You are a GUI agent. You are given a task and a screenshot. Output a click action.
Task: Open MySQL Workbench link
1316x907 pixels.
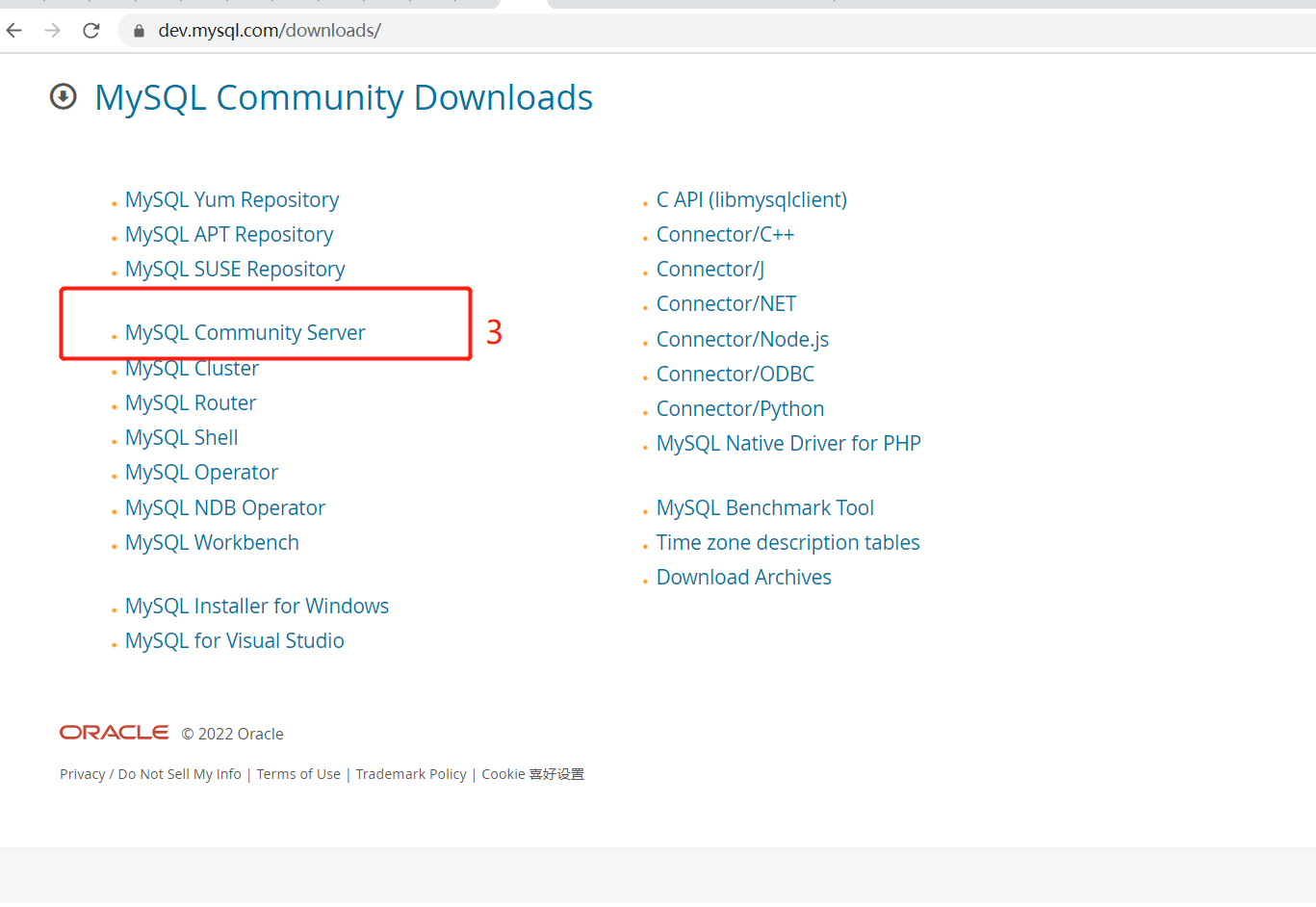click(212, 543)
